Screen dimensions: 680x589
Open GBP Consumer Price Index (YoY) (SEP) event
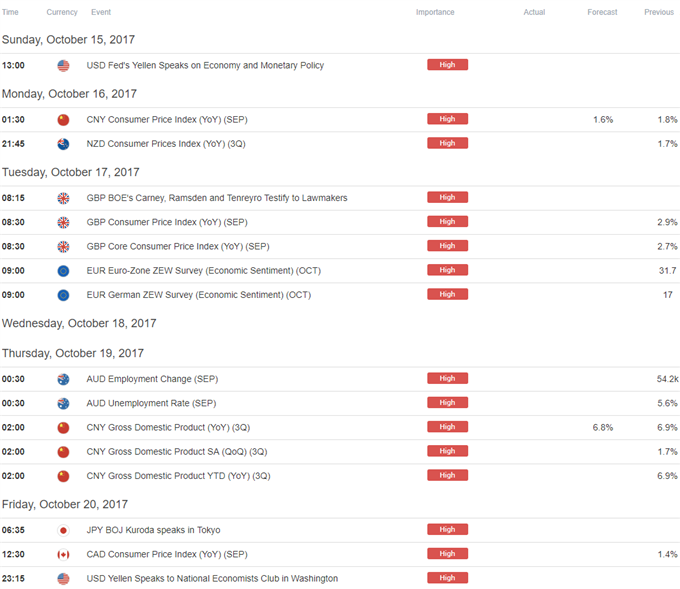click(167, 223)
